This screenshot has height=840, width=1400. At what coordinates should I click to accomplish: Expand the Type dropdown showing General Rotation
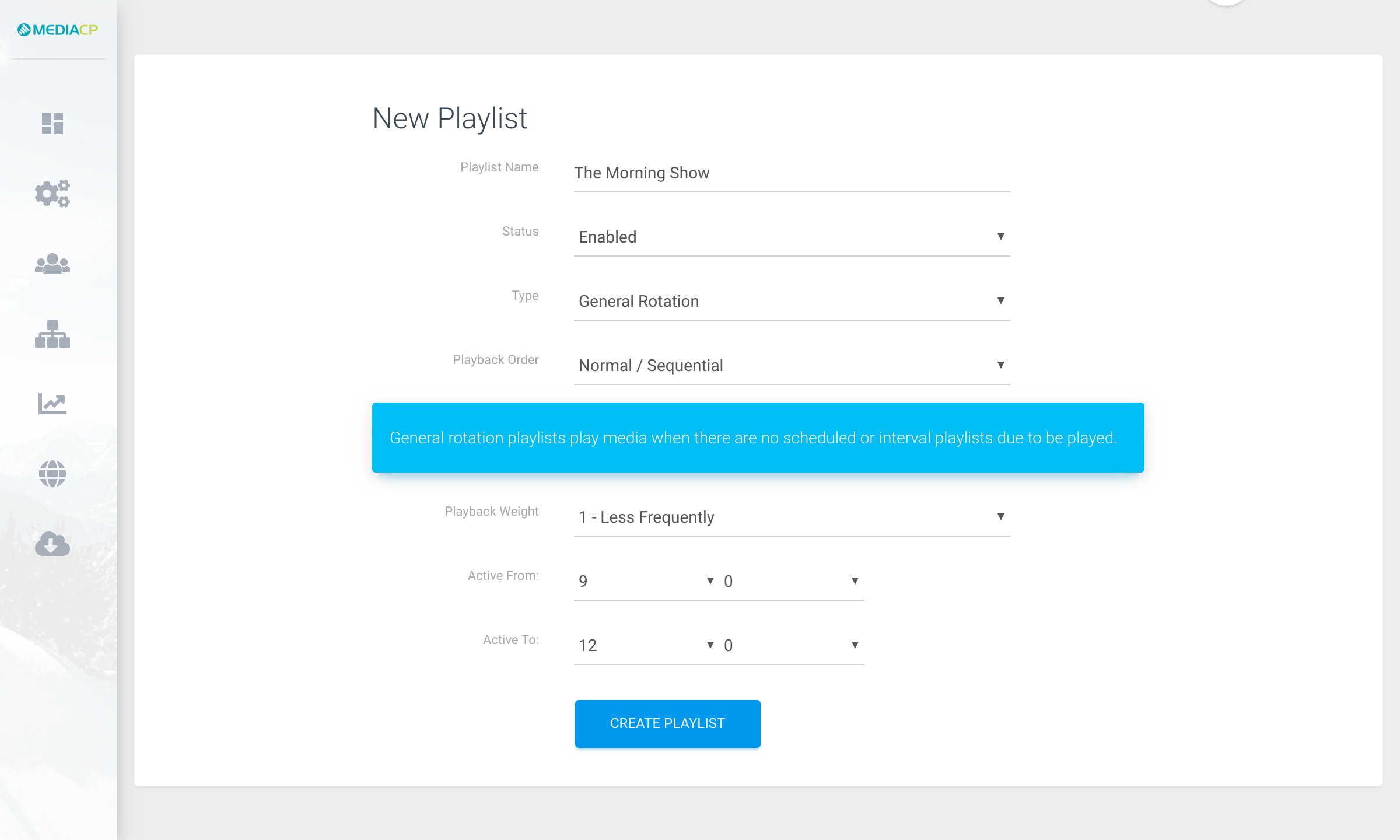[792, 302]
